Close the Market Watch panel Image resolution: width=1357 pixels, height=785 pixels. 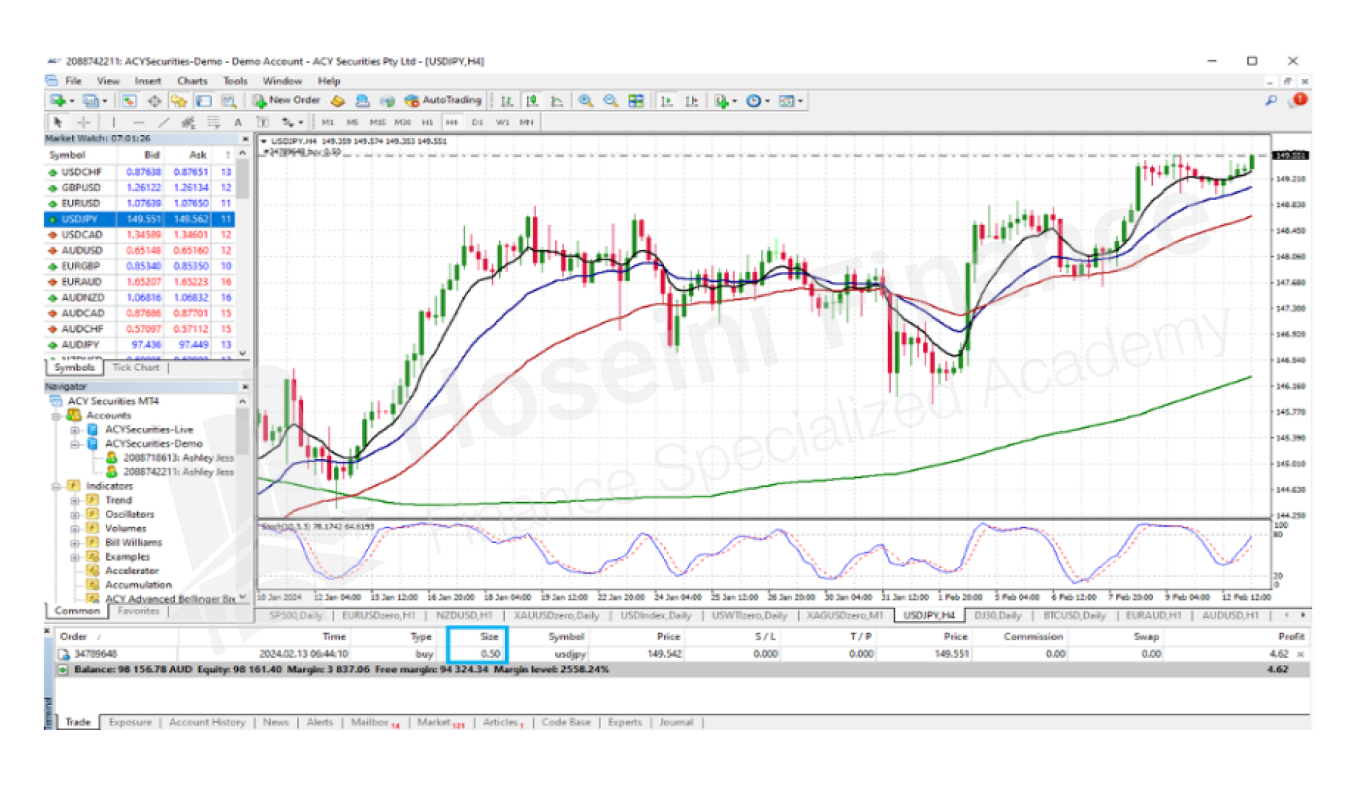point(245,139)
